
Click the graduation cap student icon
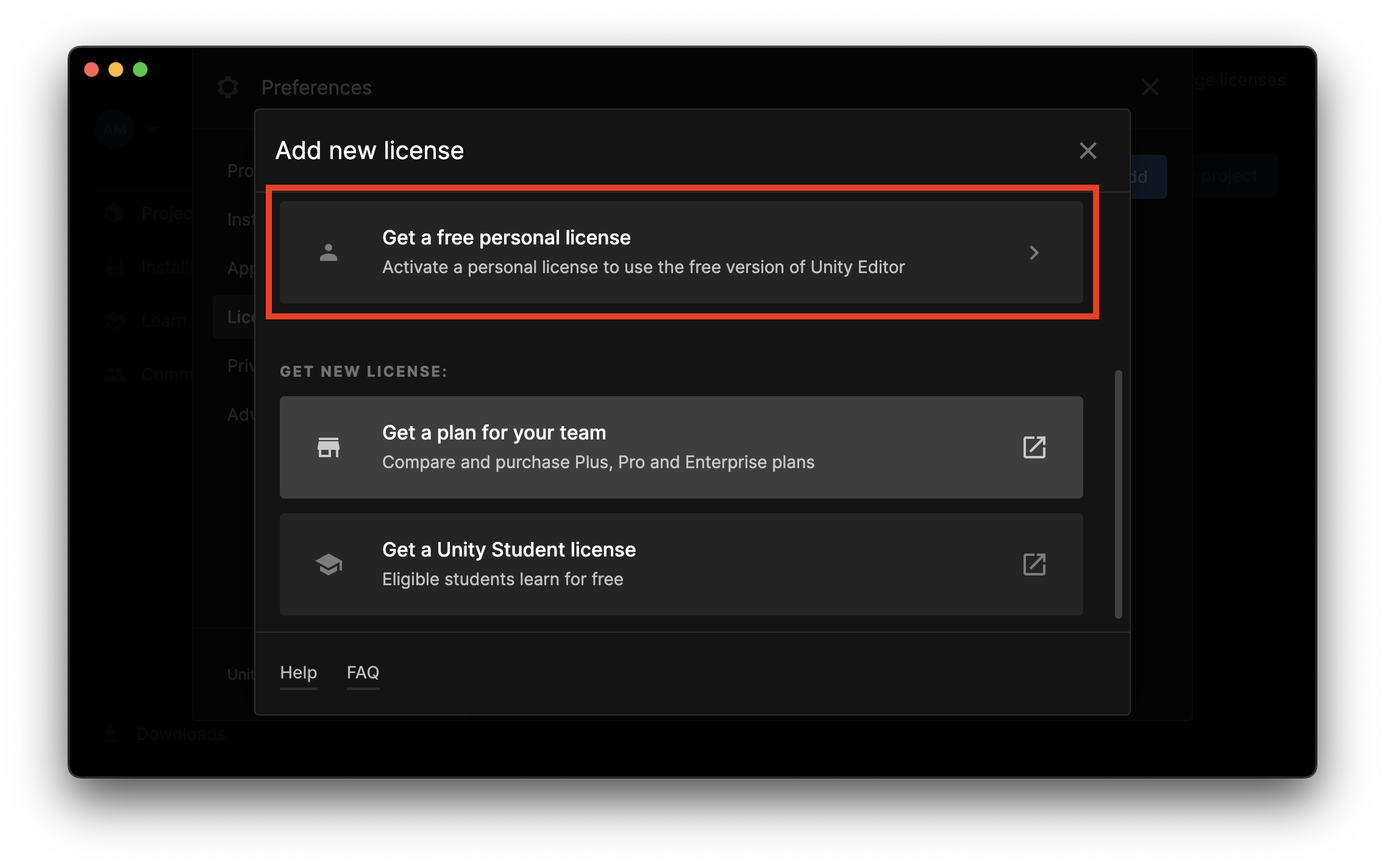pyautogui.click(x=329, y=564)
